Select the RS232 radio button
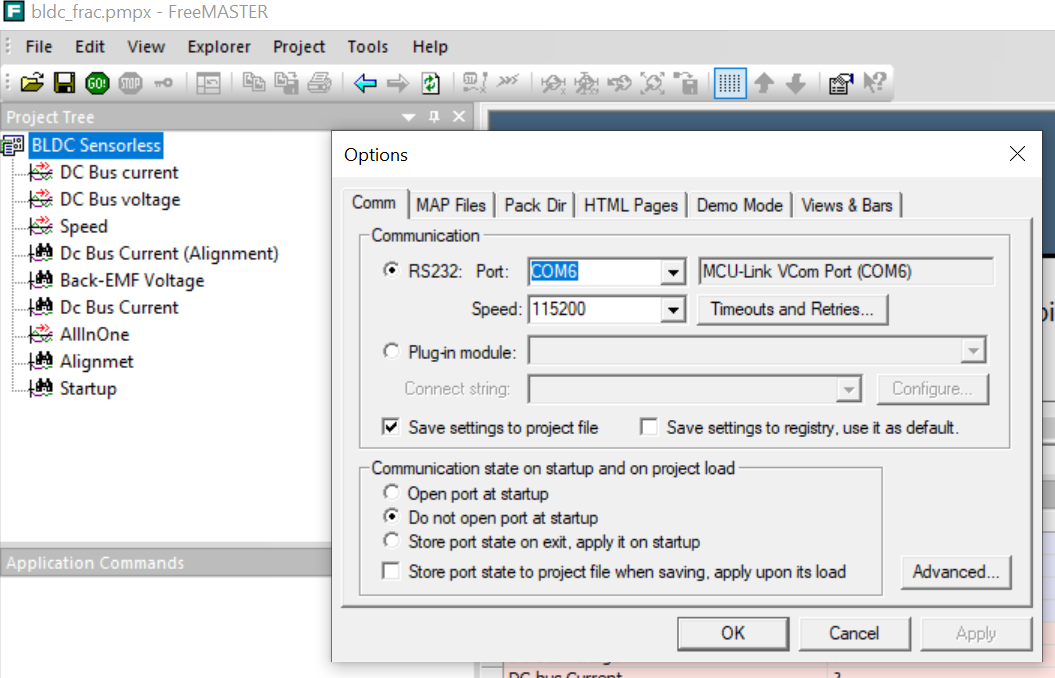 point(391,270)
